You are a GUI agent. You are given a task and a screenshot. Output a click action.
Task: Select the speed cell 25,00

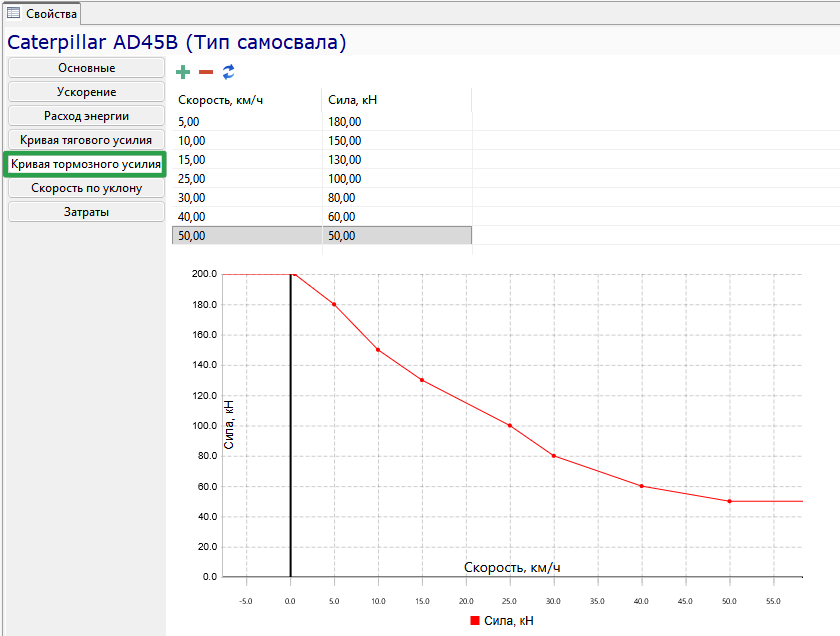tap(247, 179)
